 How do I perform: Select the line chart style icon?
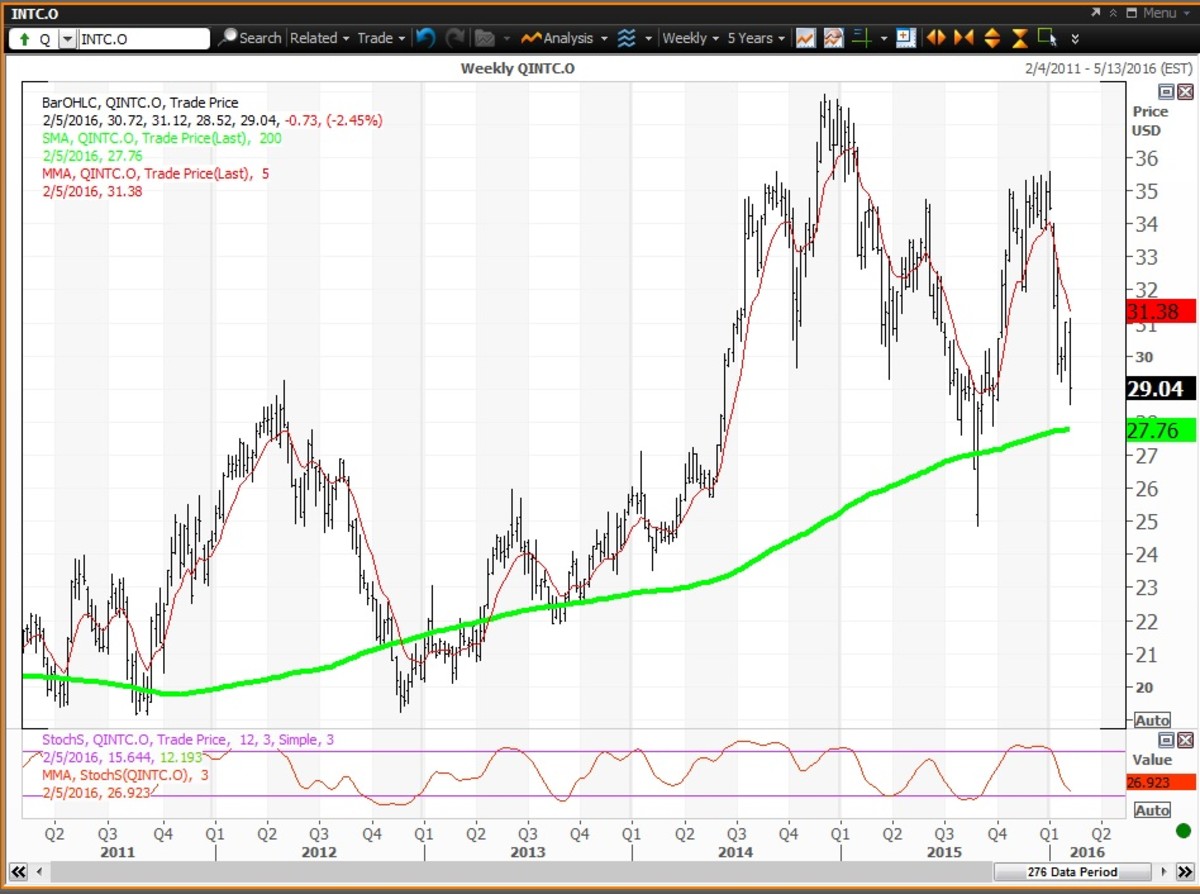(x=806, y=38)
